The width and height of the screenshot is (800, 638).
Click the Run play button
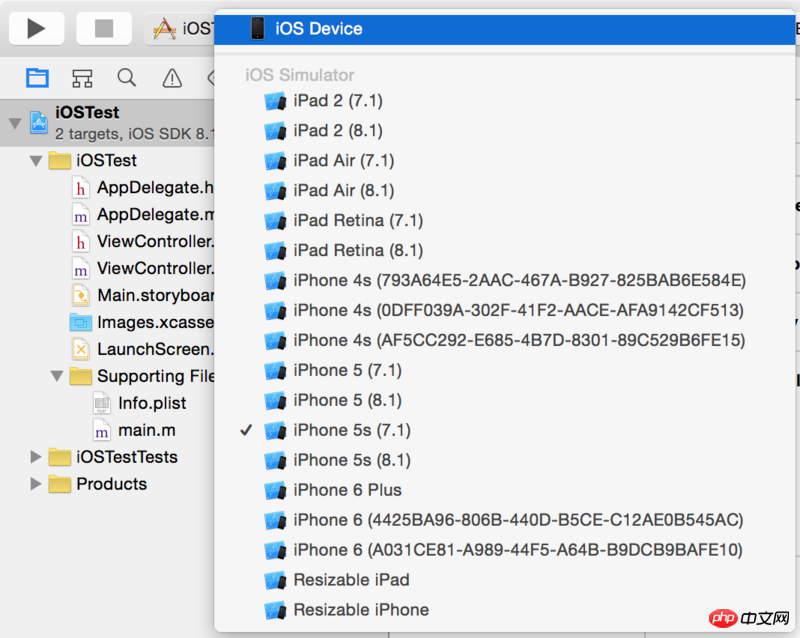[x=36, y=28]
